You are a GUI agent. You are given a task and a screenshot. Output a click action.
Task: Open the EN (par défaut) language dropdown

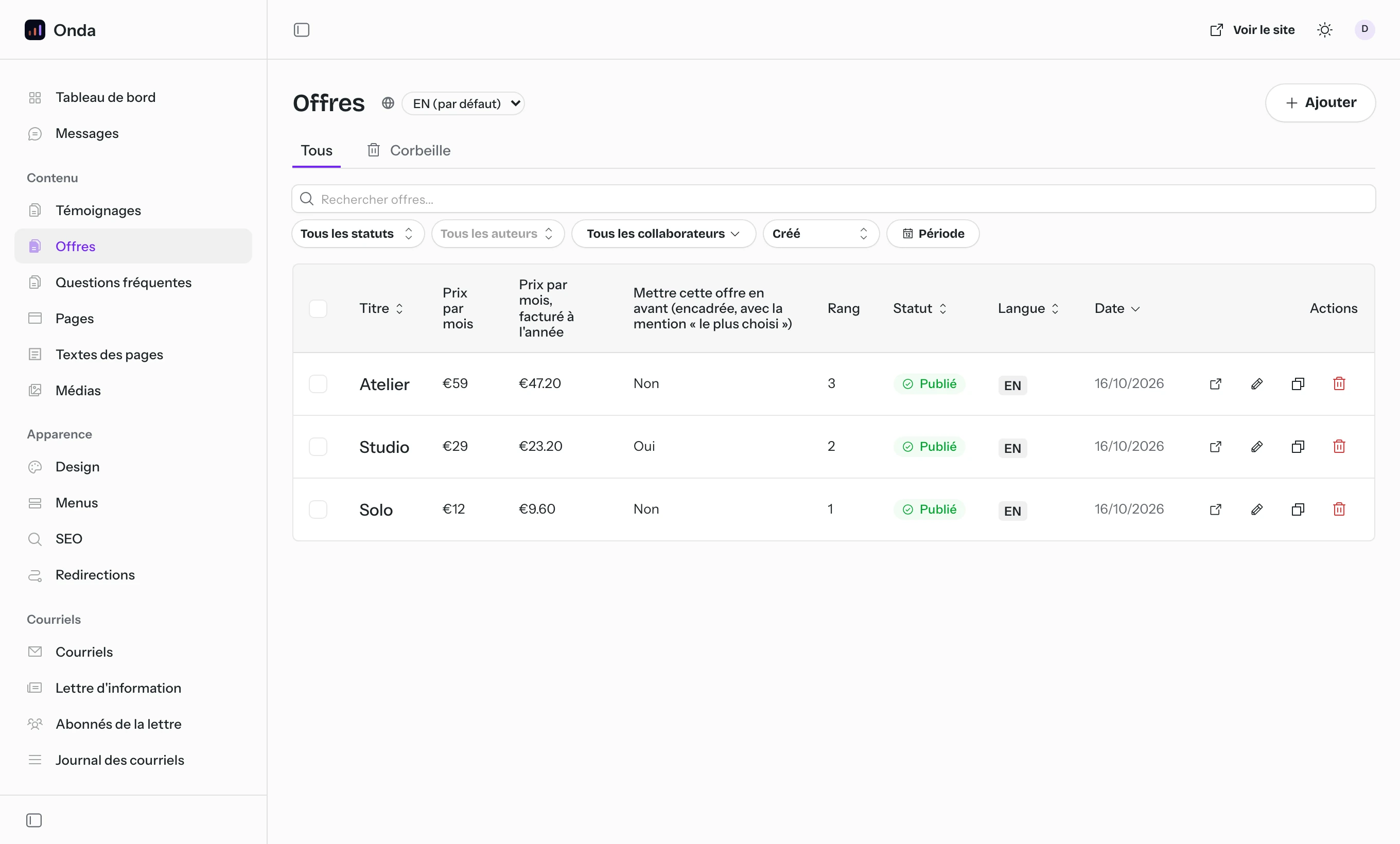point(463,103)
